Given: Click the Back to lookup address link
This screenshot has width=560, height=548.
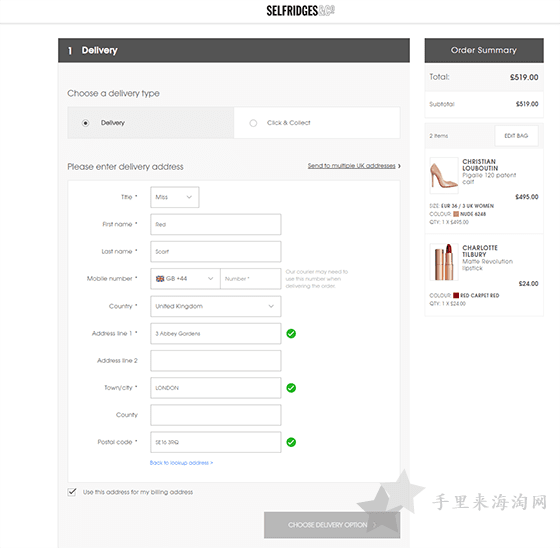Looking at the screenshot, I should coord(181,463).
